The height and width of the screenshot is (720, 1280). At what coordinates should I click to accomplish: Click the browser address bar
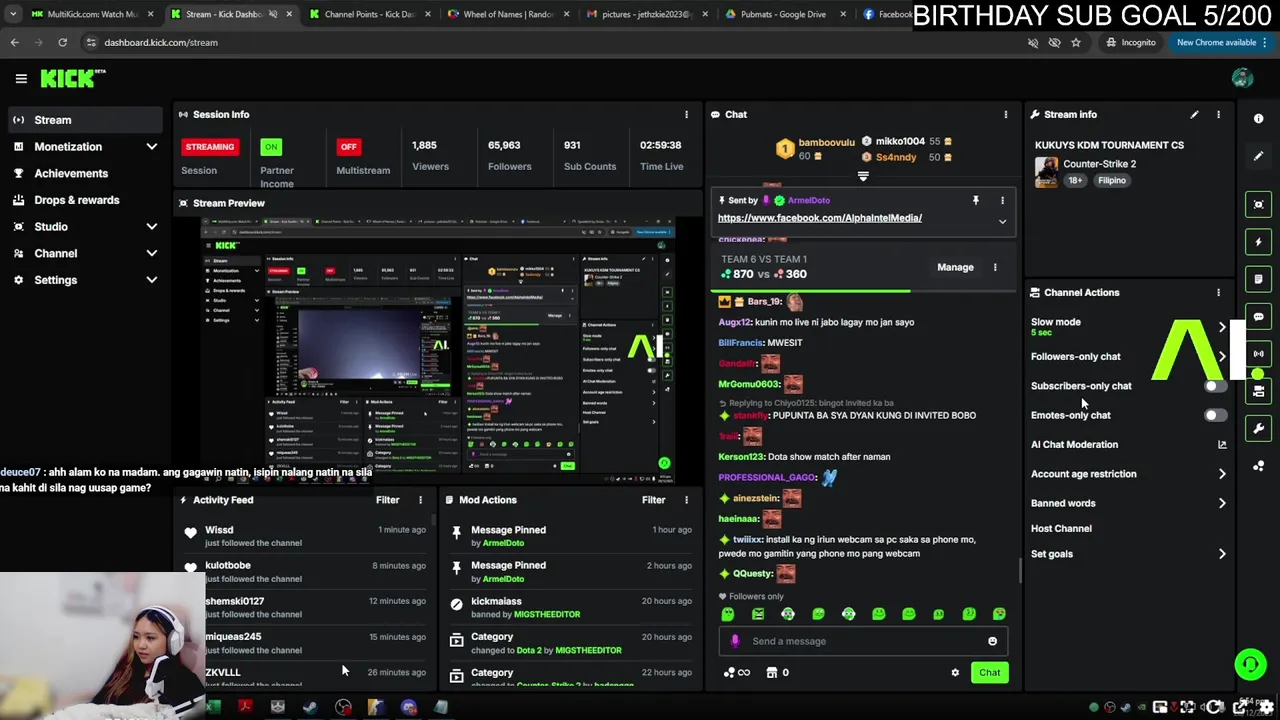click(x=550, y=42)
